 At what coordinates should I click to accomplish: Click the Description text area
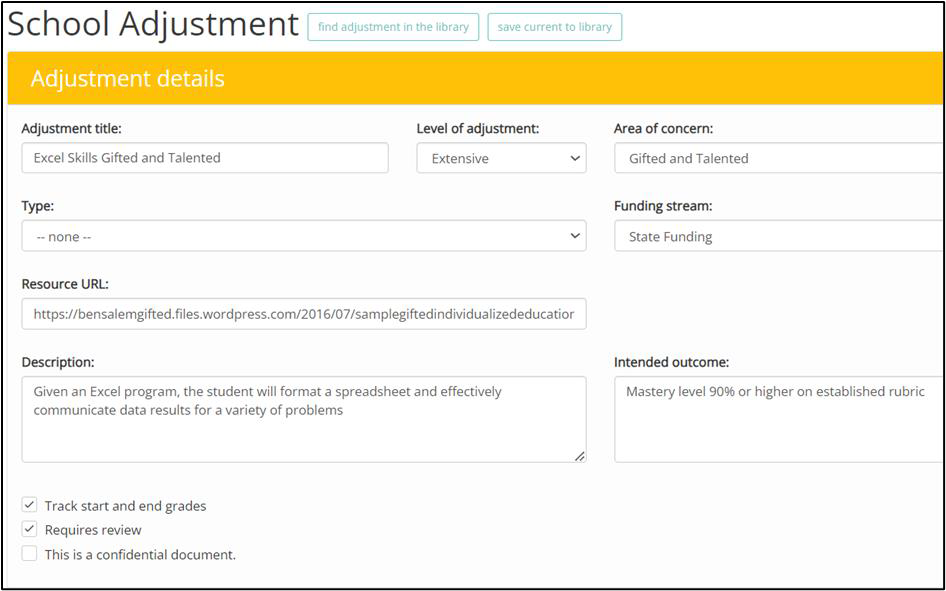[x=304, y=420]
